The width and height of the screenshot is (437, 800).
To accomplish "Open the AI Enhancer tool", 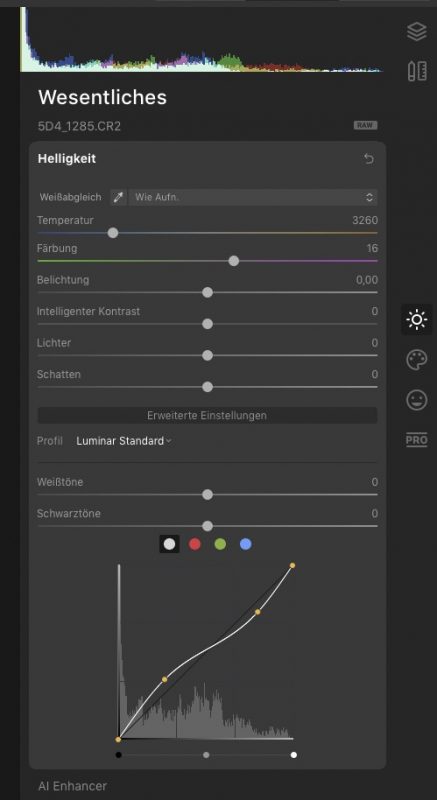I will coord(72,786).
